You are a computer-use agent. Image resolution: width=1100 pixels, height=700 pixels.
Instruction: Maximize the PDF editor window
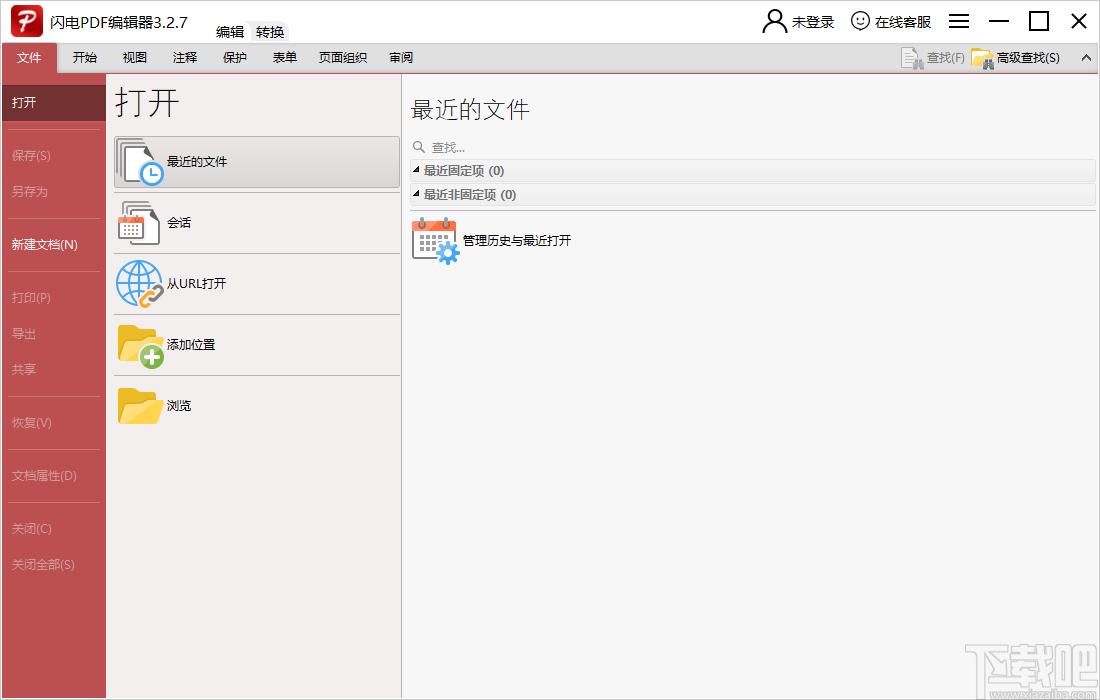(1039, 21)
